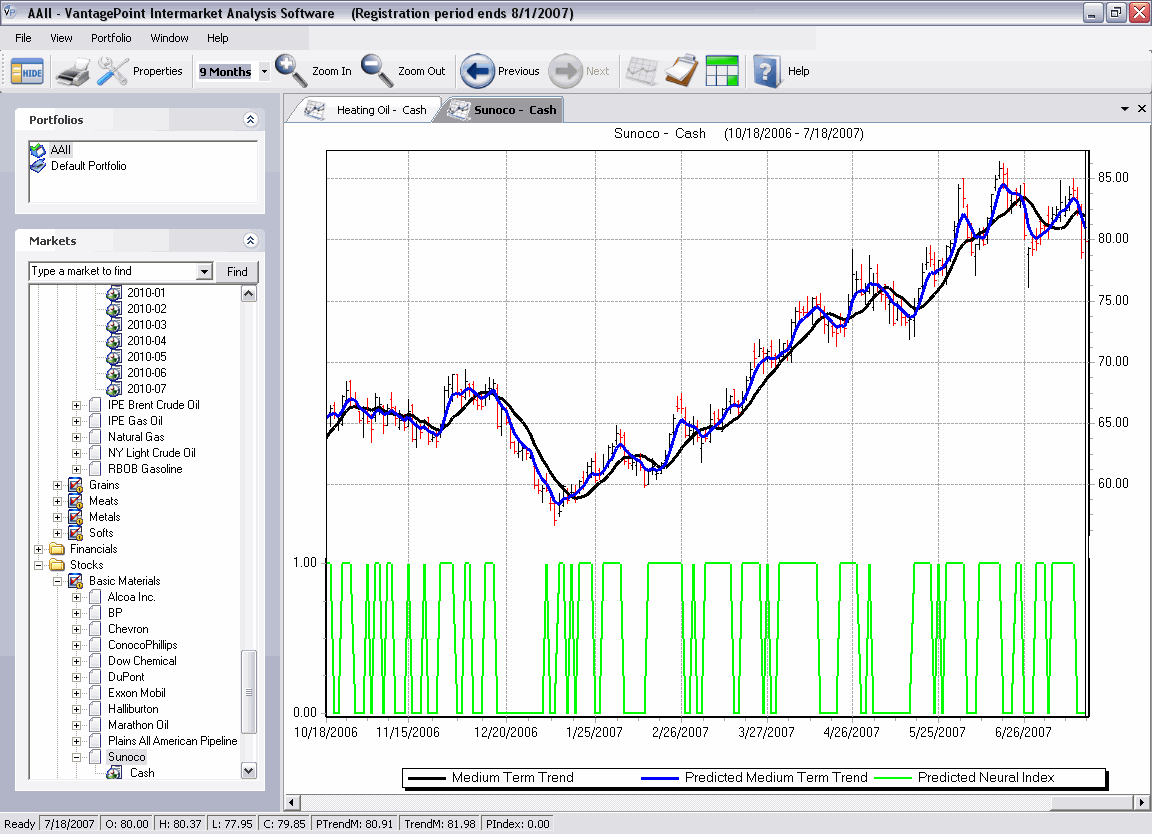Click the Zoom Out magnifier icon

tap(377, 71)
